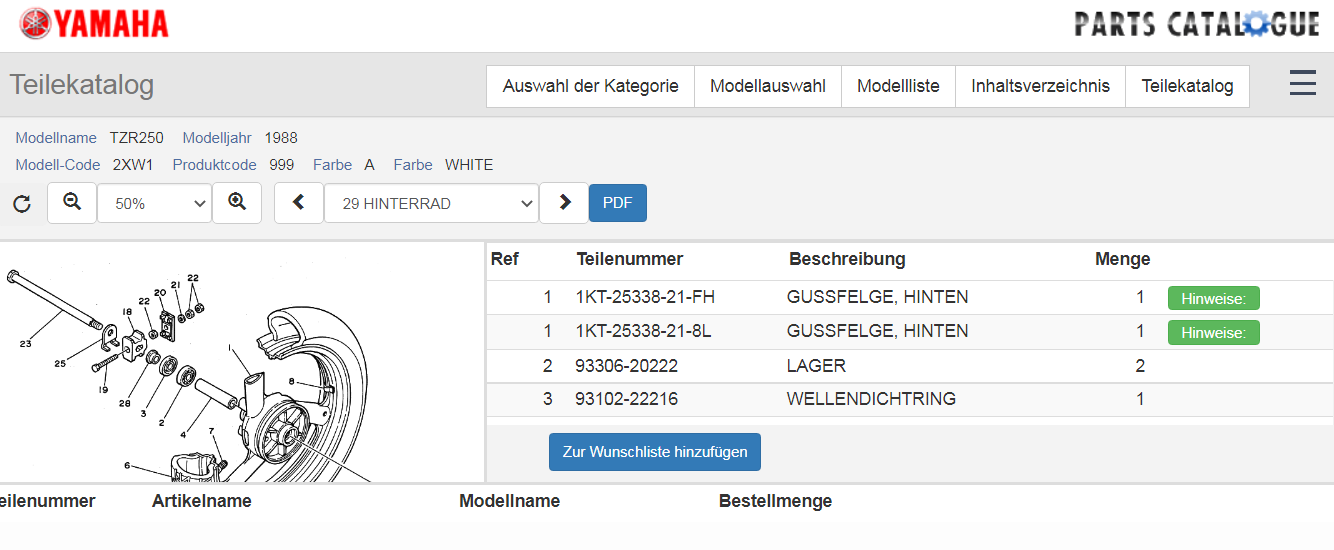Show Hinweise for part 1KT-25338-21-8L
This screenshot has height=550, width=1334.
click(x=1213, y=332)
